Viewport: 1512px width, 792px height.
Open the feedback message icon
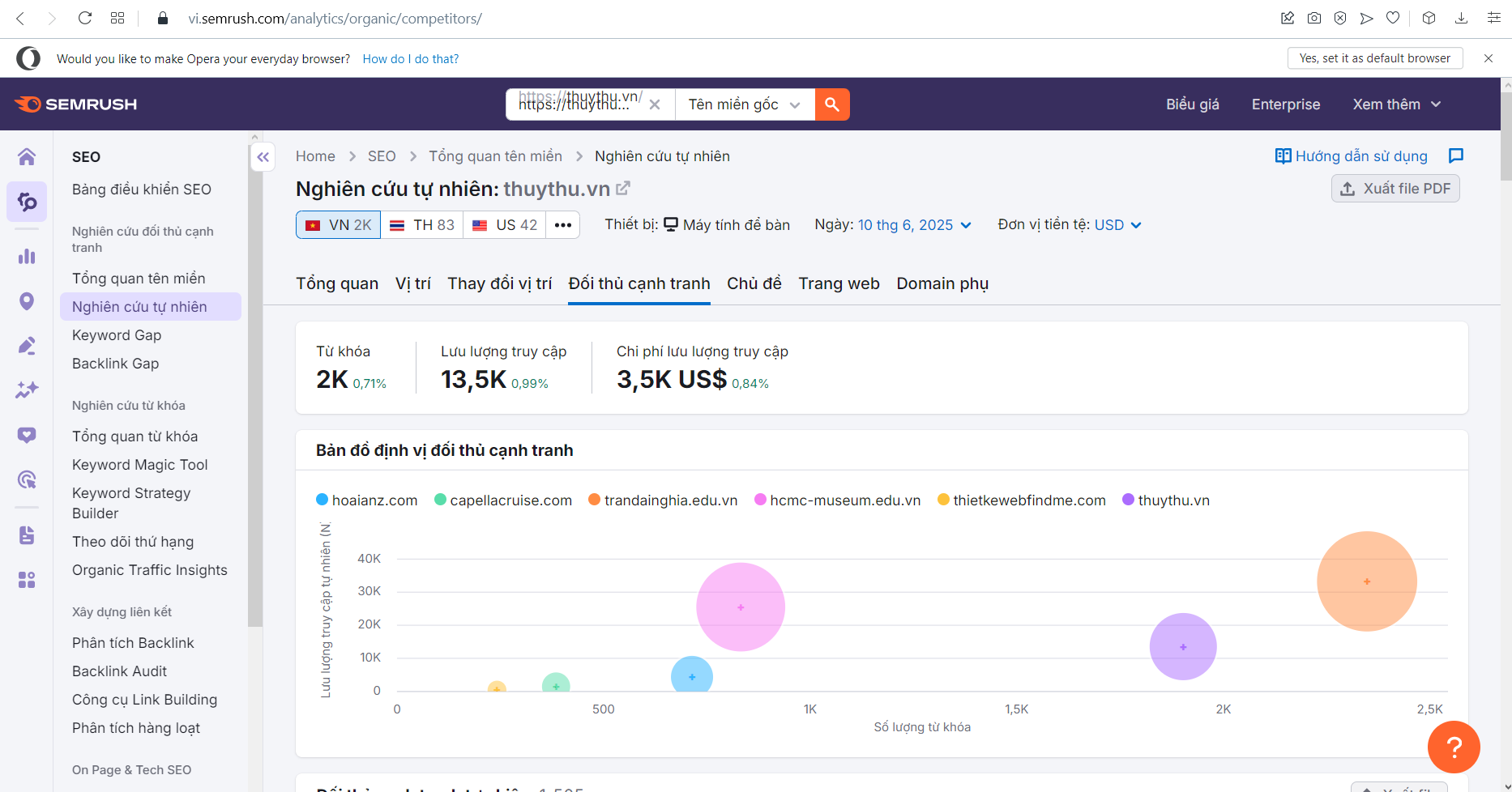click(1456, 155)
